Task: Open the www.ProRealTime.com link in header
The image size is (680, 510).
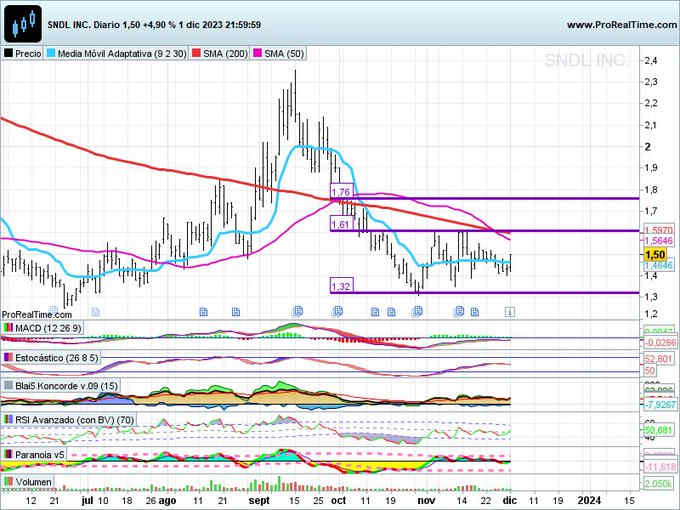Action: [x=621, y=25]
